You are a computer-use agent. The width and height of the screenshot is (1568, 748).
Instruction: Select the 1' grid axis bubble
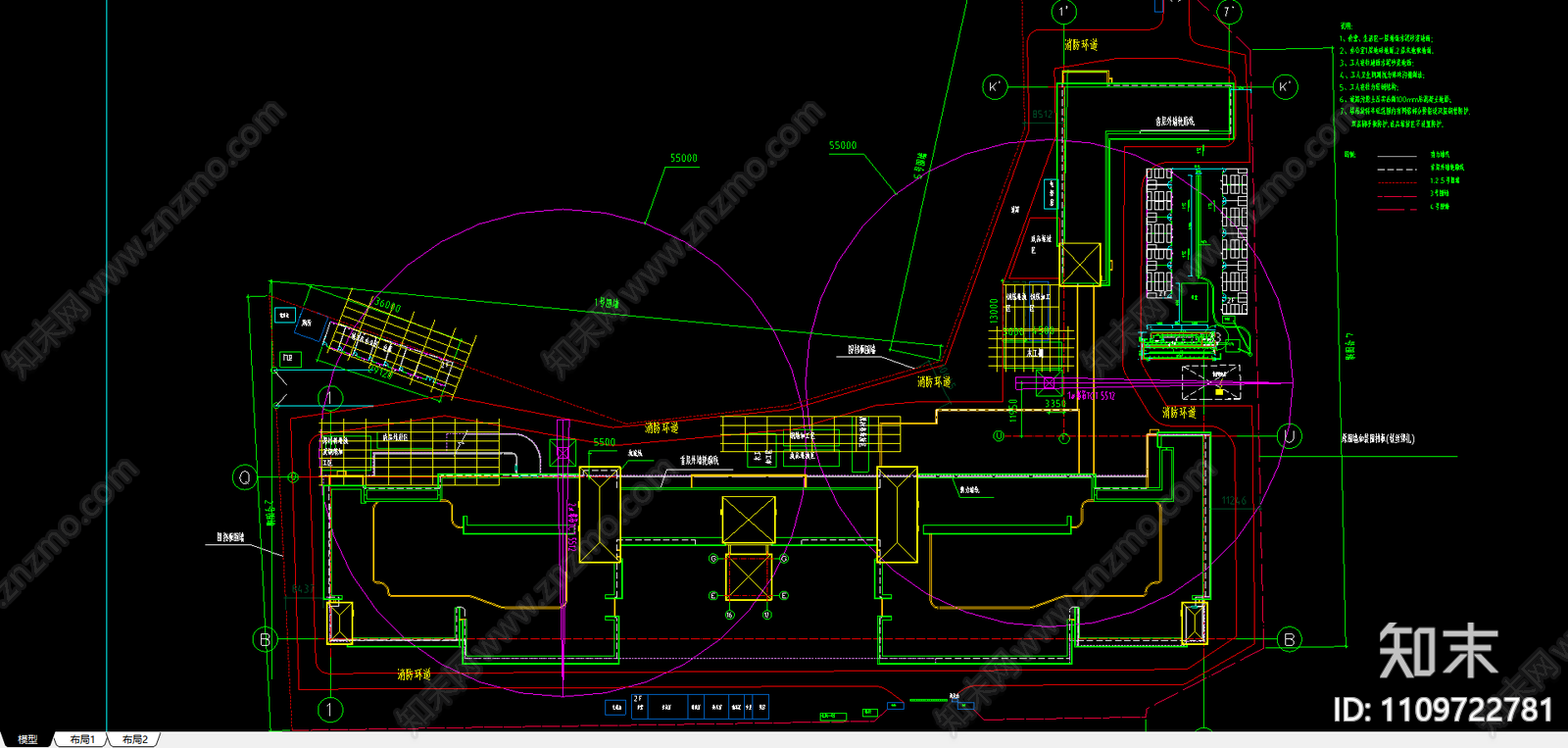click(x=1064, y=12)
